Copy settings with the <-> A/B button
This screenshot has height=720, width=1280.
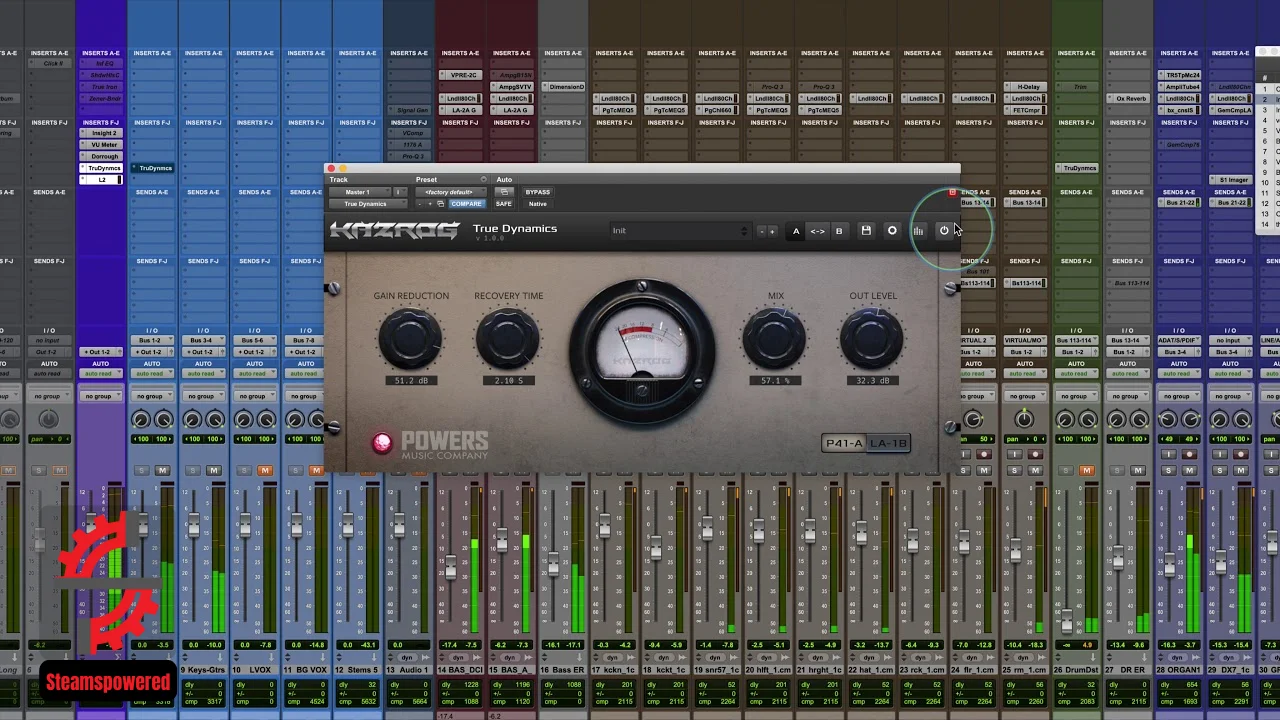(818, 231)
